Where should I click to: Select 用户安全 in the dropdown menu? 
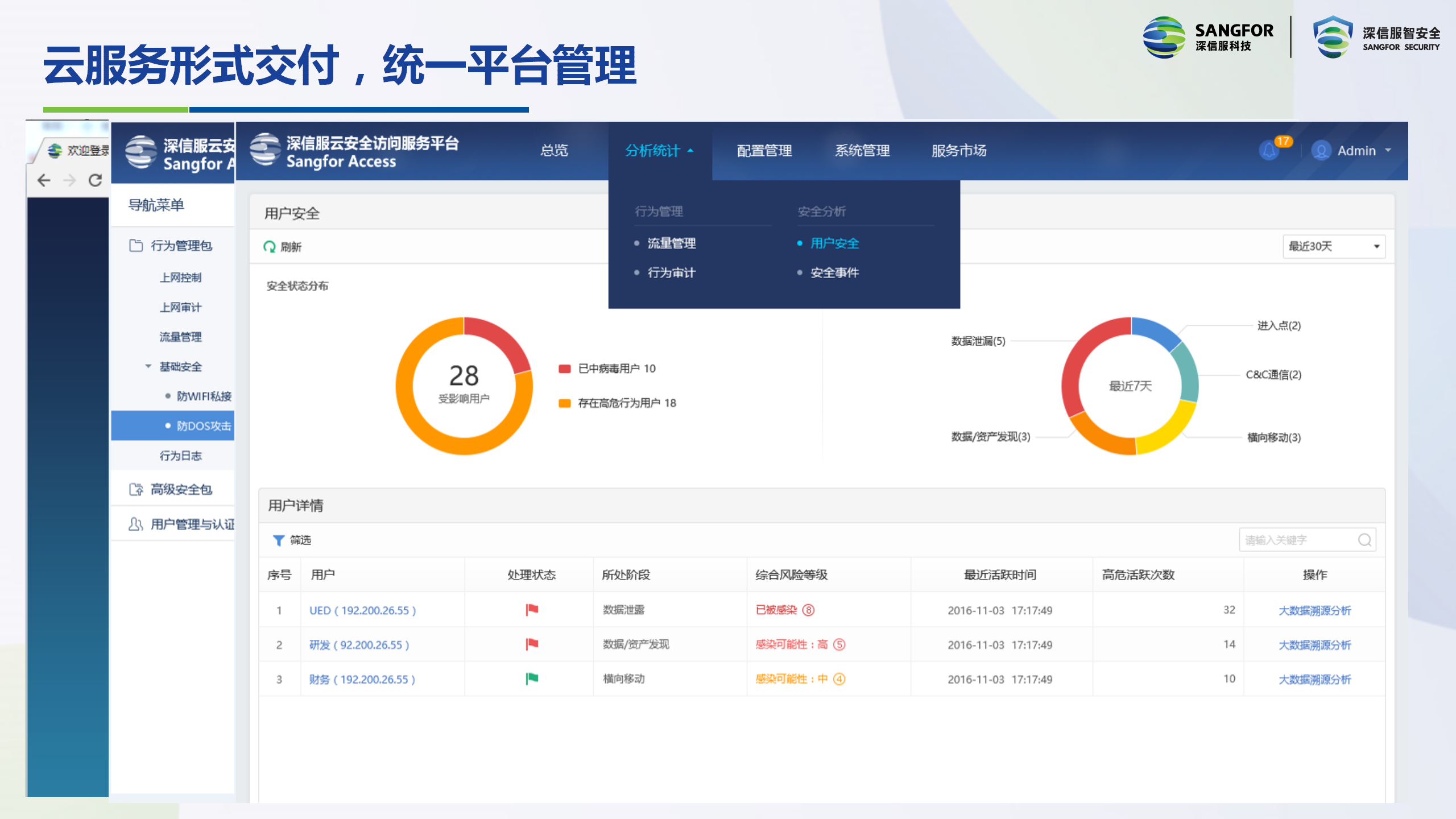click(834, 243)
